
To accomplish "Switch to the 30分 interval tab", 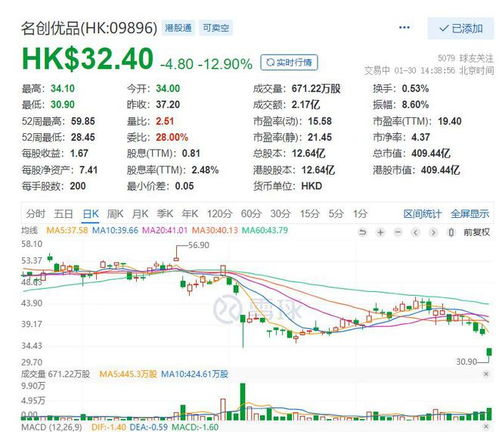I will tap(281, 214).
